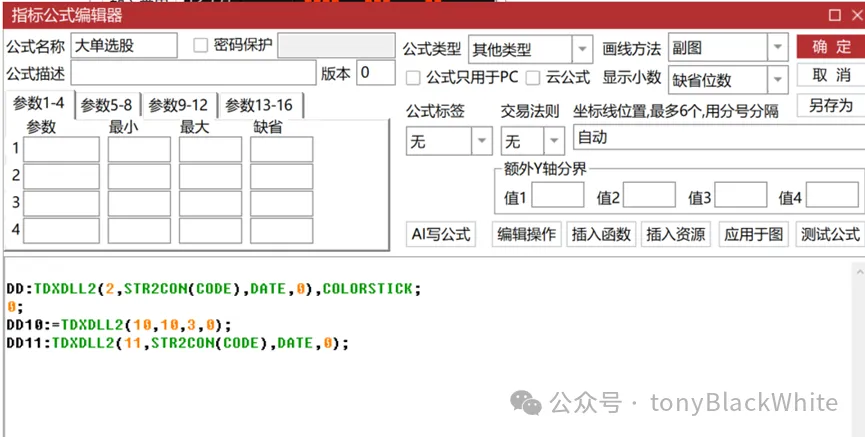Image resolution: width=865 pixels, height=437 pixels.
Task: Select the 参数13-16 tab
Action: [258, 105]
